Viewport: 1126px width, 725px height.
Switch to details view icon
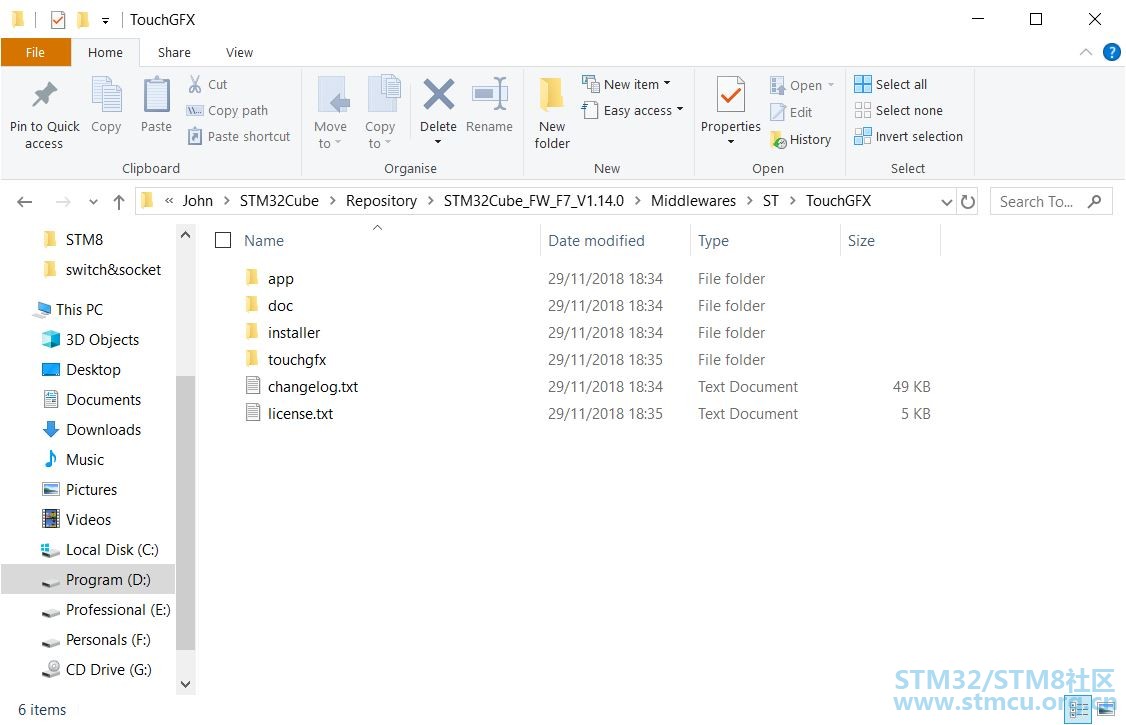coord(1079,709)
